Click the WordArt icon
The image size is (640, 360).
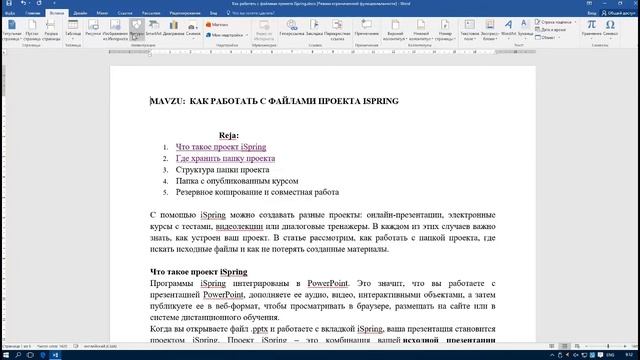point(508,29)
